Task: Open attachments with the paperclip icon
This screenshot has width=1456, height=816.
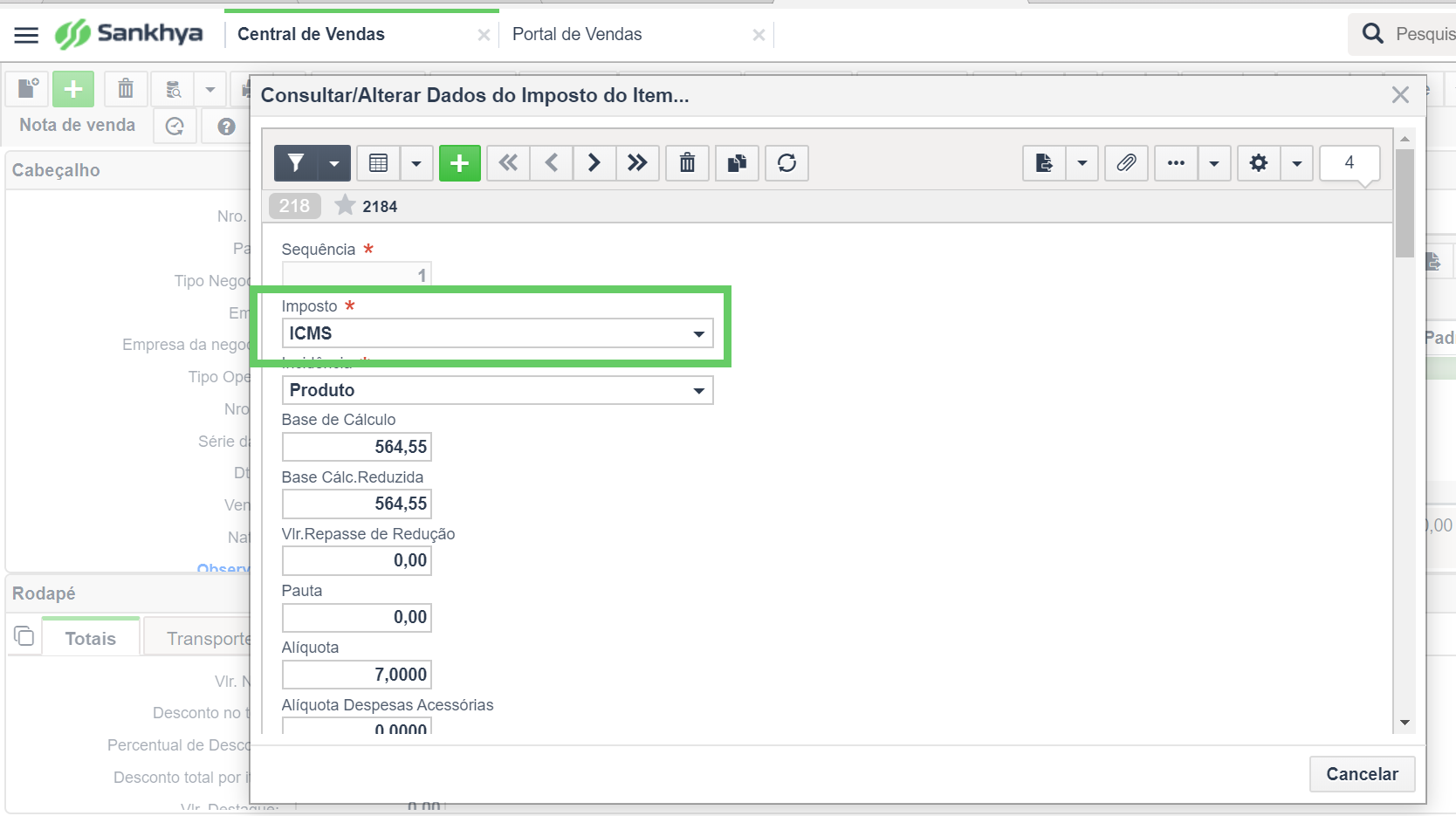Action: click(1126, 163)
